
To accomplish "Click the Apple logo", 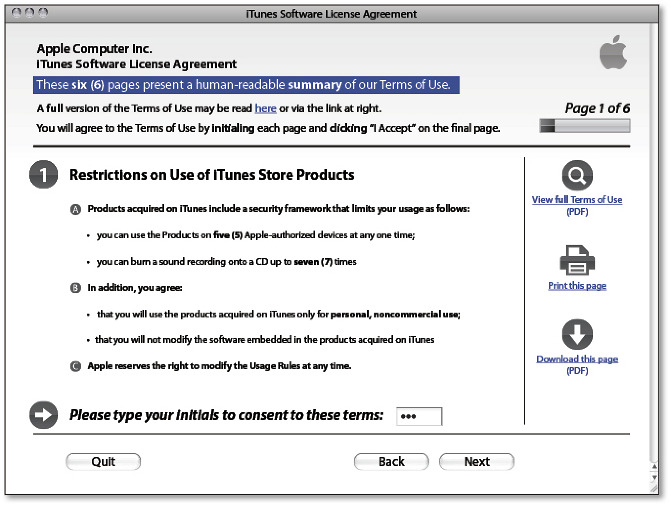I will 613,52.
